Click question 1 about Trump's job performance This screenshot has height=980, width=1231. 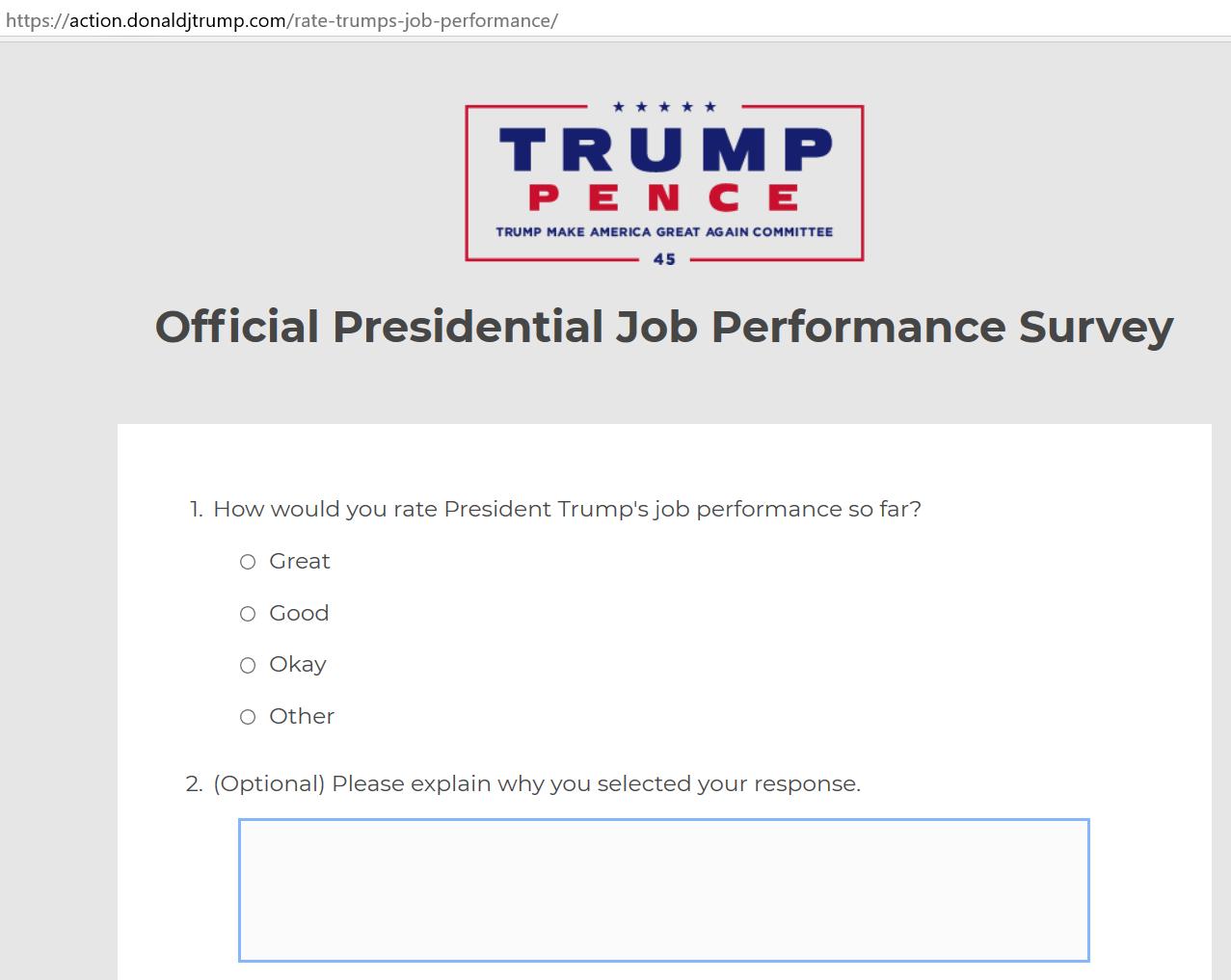pos(568,509)
